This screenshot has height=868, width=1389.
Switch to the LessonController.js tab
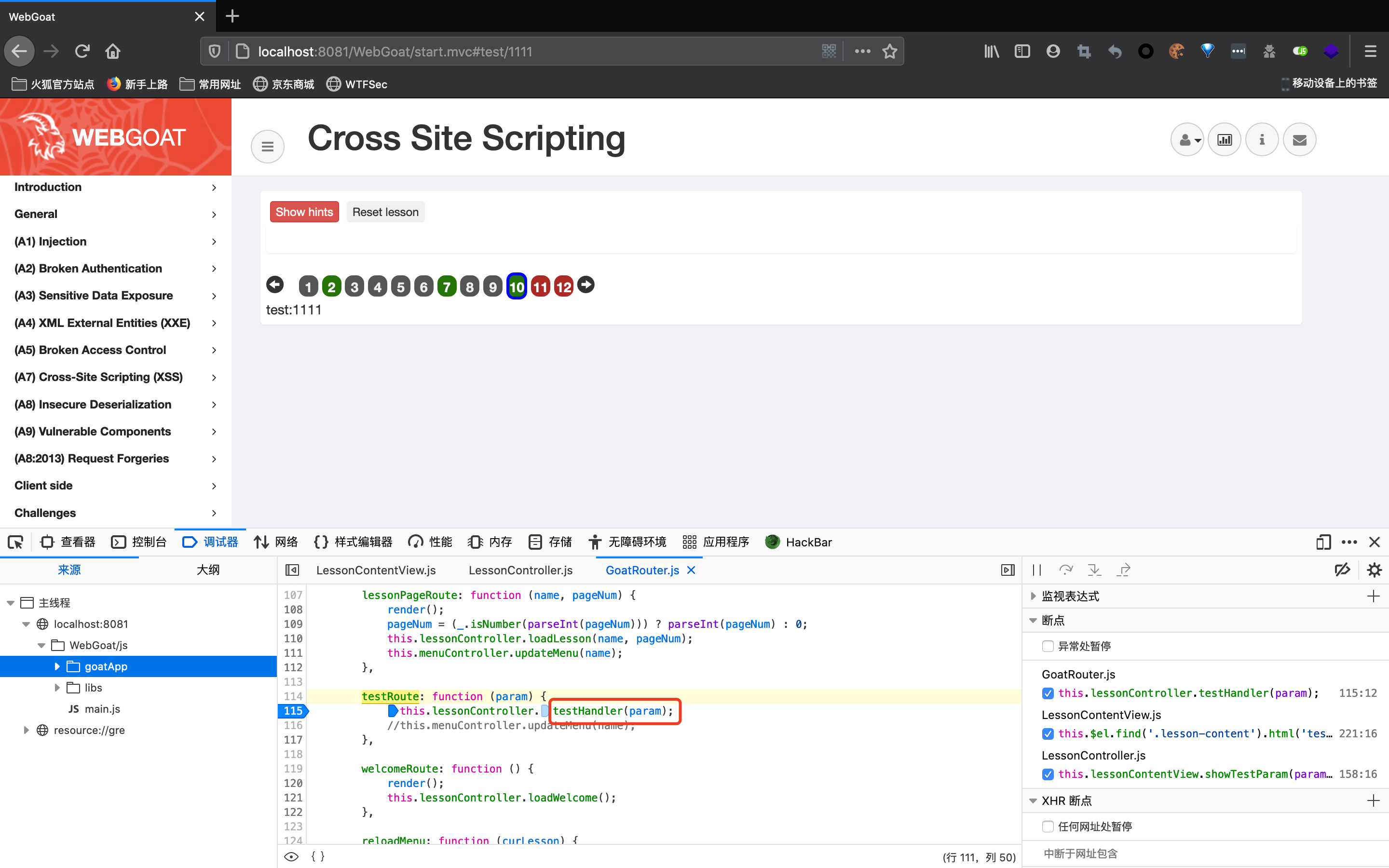[x=520, y=570]
